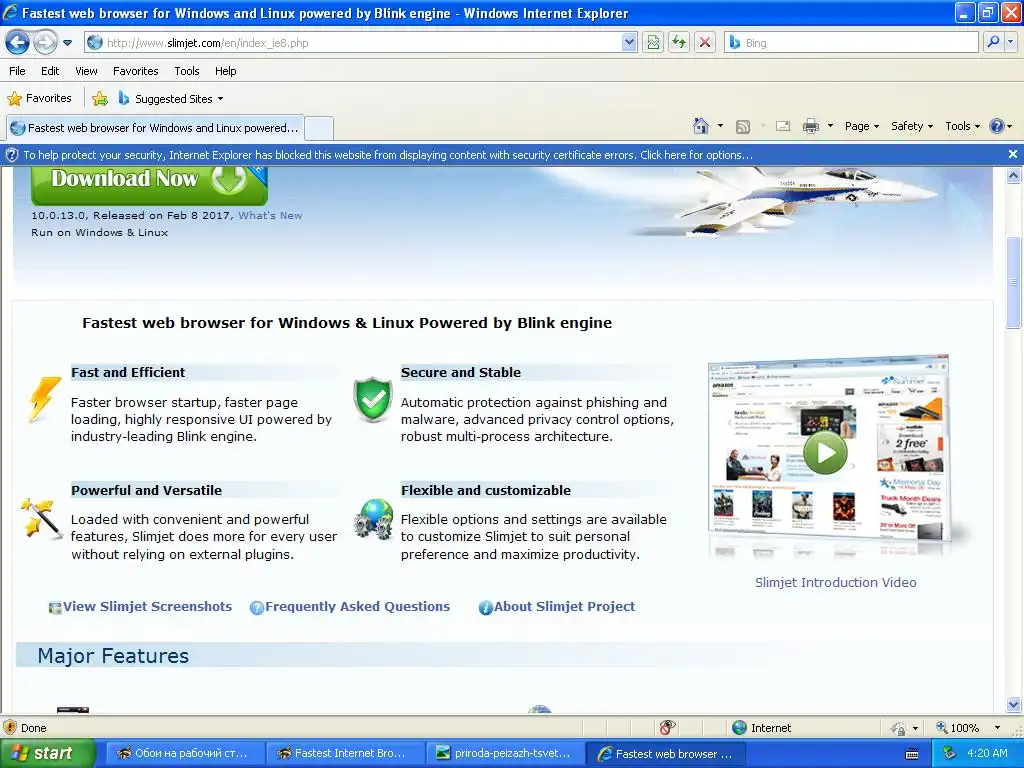The height and width of the screenshot is (768, 1024).
Task: Click Add to Favorites Bar icon
Action: [100, 99]
